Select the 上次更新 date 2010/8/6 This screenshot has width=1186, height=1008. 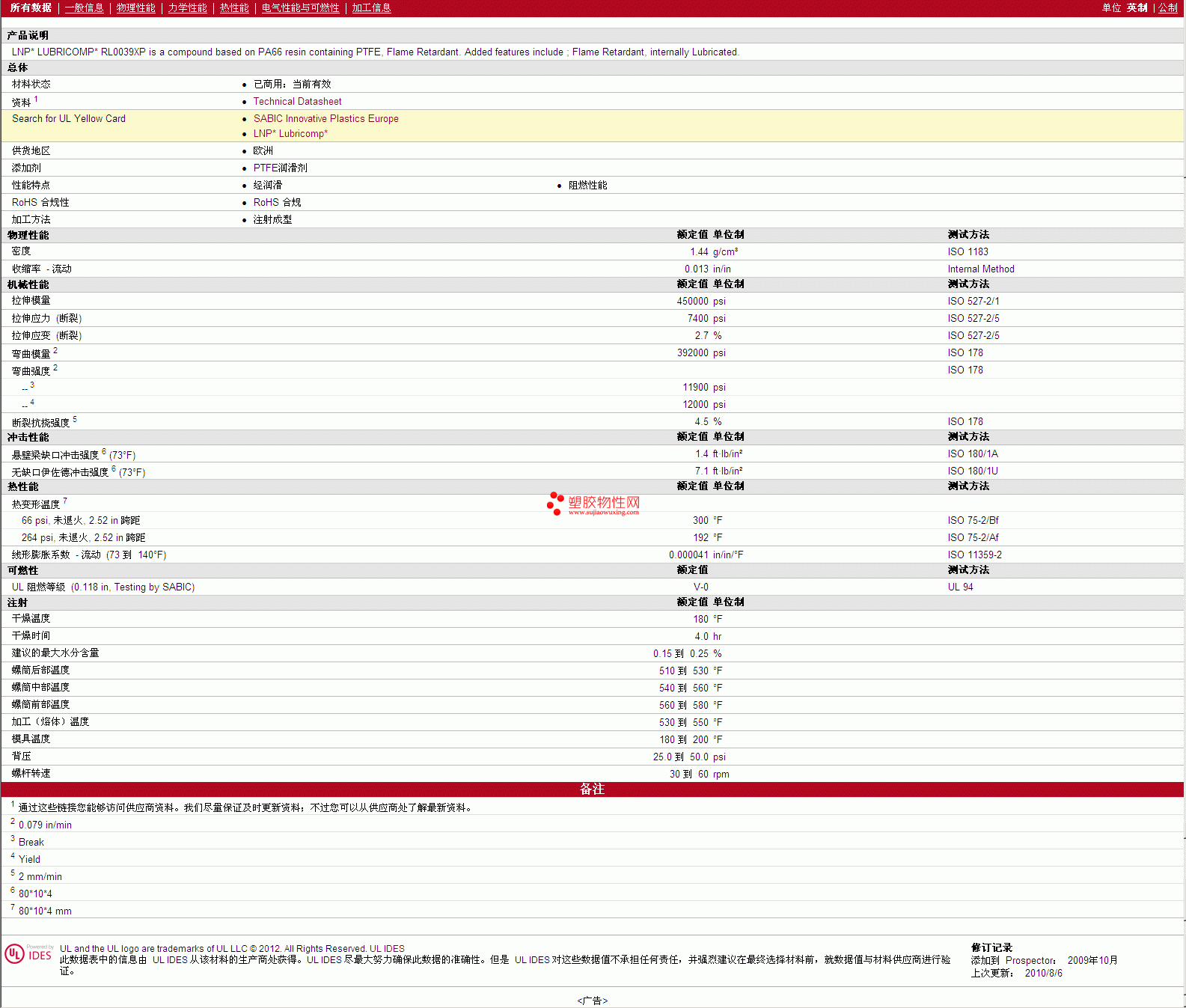click(1043, 973)
